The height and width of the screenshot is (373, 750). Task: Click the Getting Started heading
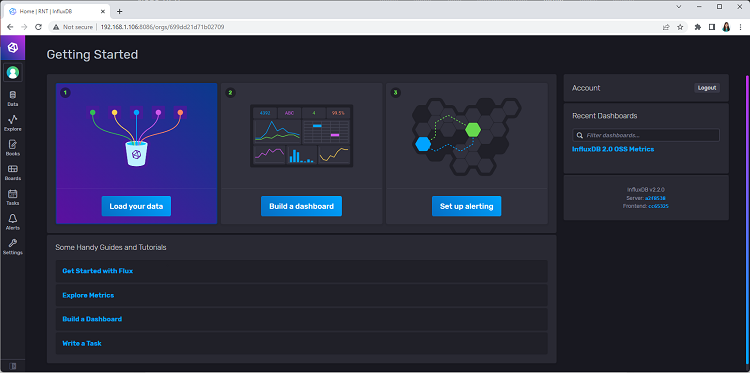pyautogui.click(x=92, y=55)
